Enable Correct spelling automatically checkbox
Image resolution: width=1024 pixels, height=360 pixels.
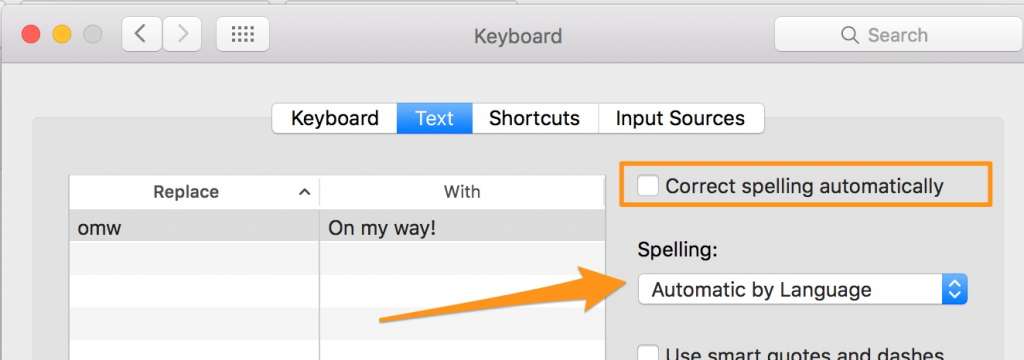[x=648, y=186]
